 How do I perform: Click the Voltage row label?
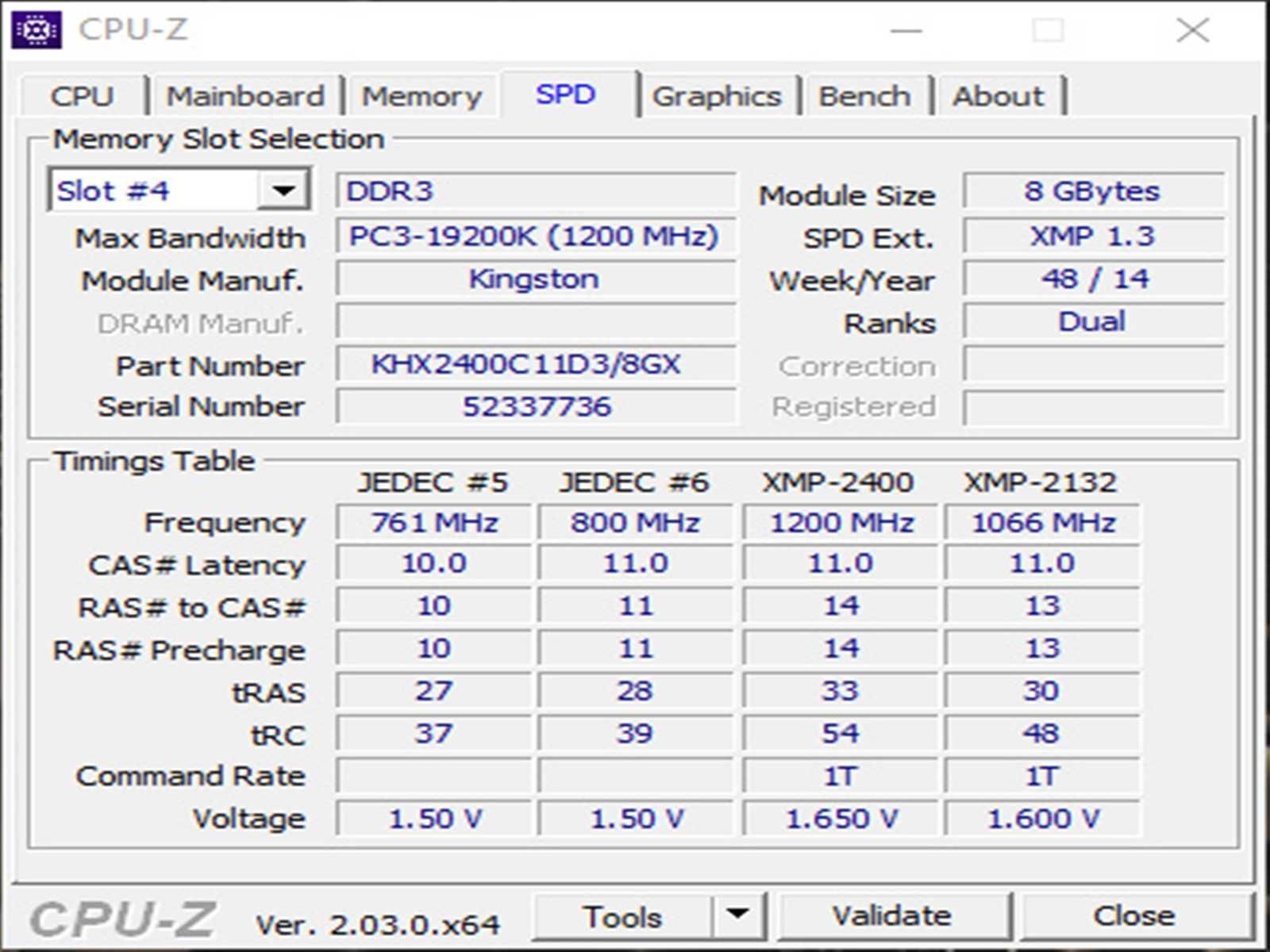(x=249, y=819)
